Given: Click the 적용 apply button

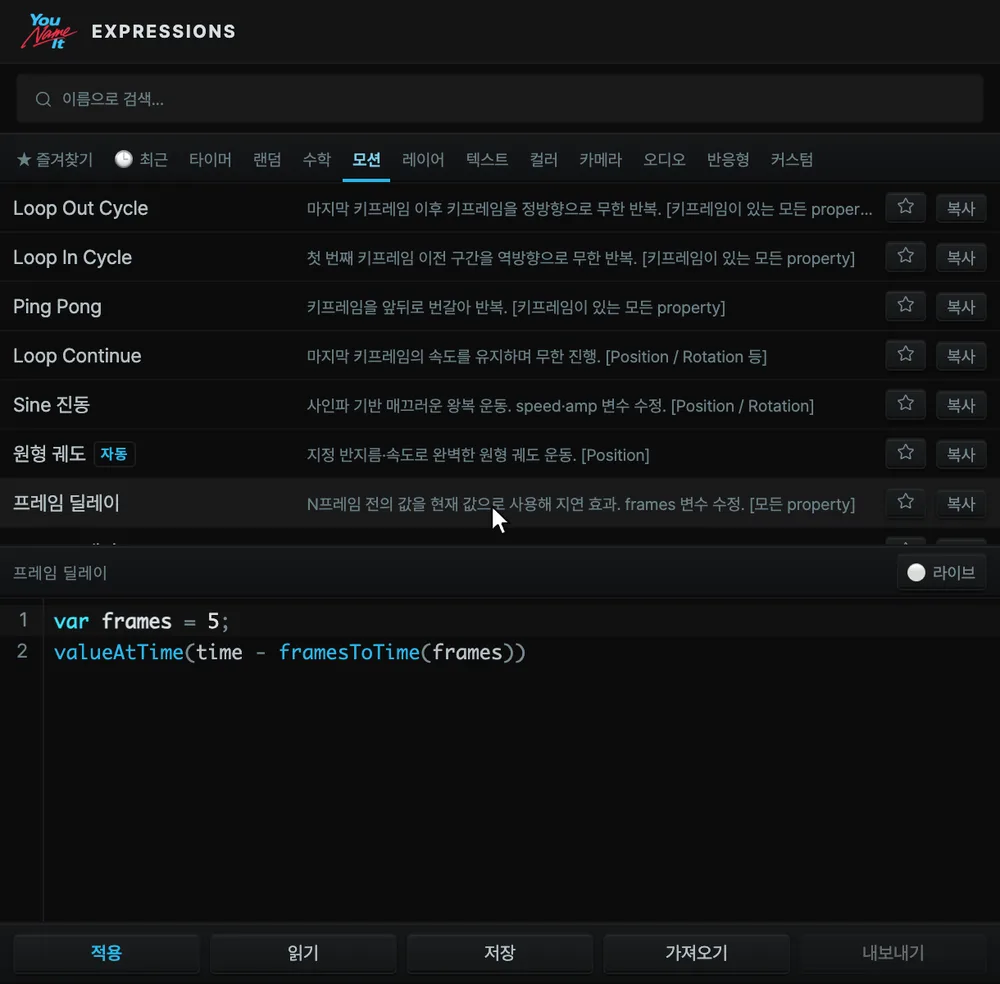Looking at the screenshot, I should pyautogui.click(x=107, y=953).
